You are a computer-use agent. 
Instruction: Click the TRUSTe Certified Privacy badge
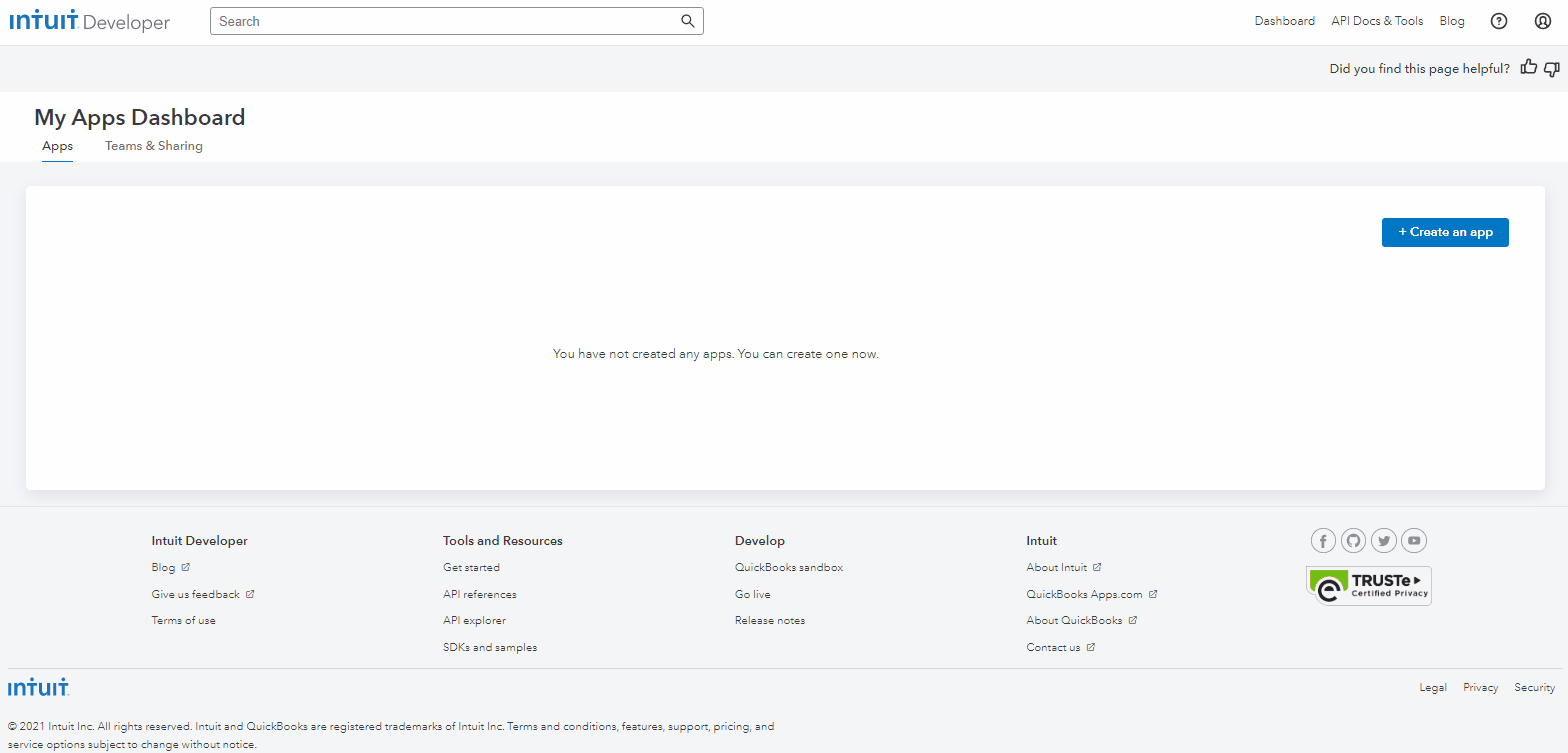[x=1368, y=586]
